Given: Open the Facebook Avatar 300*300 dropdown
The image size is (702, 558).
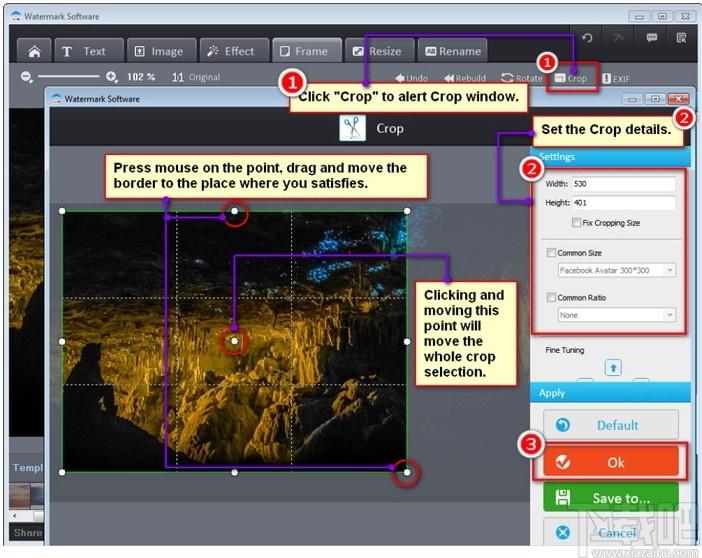Looking at the screenshot, I should 616,270.
